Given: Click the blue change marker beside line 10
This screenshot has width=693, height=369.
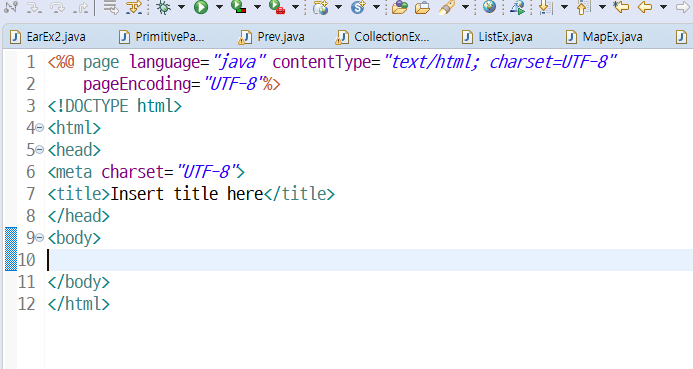Looking at the screenshot, I should [11, 249].
